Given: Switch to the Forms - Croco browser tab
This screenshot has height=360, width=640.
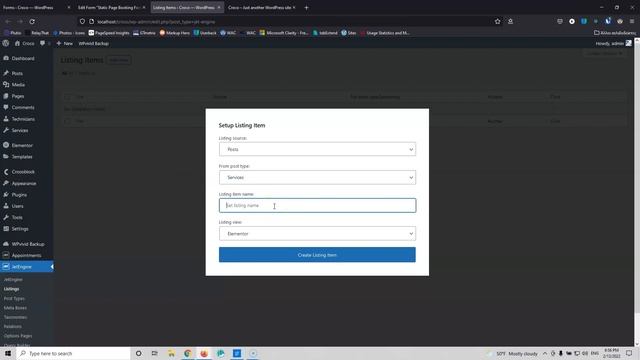Looking at the screenshot, I should [x=36, y=7].
